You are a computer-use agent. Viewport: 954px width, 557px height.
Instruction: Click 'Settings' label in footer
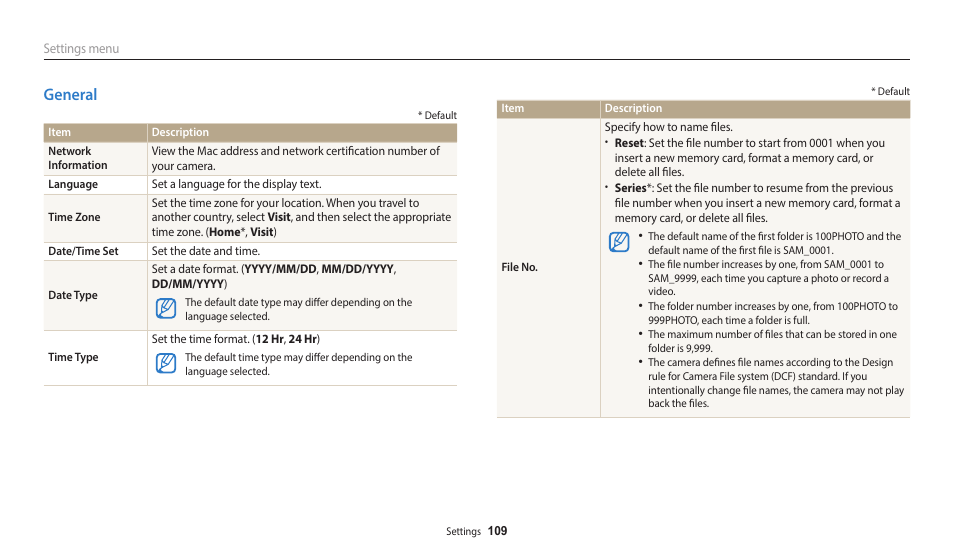(463, 531)
